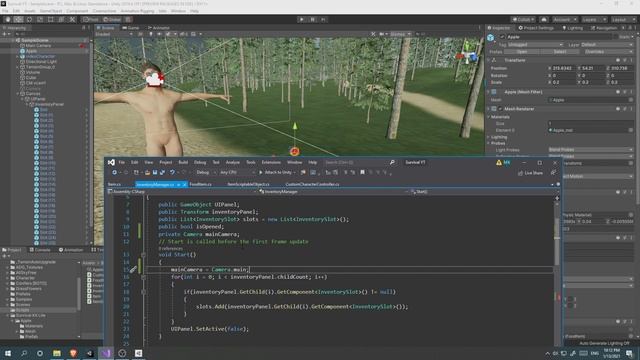The width and height of the screenshot is (640, 360).
Task: Open Debug configuration dropdown in Visual Studio
Action: tap(205, 173)
